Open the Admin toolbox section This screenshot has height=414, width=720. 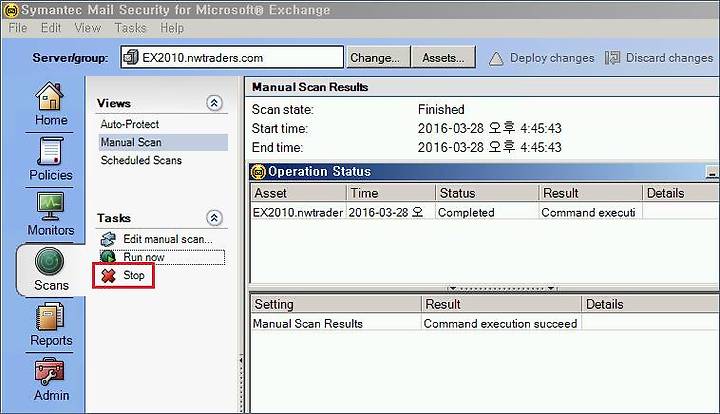pos(51,380)
